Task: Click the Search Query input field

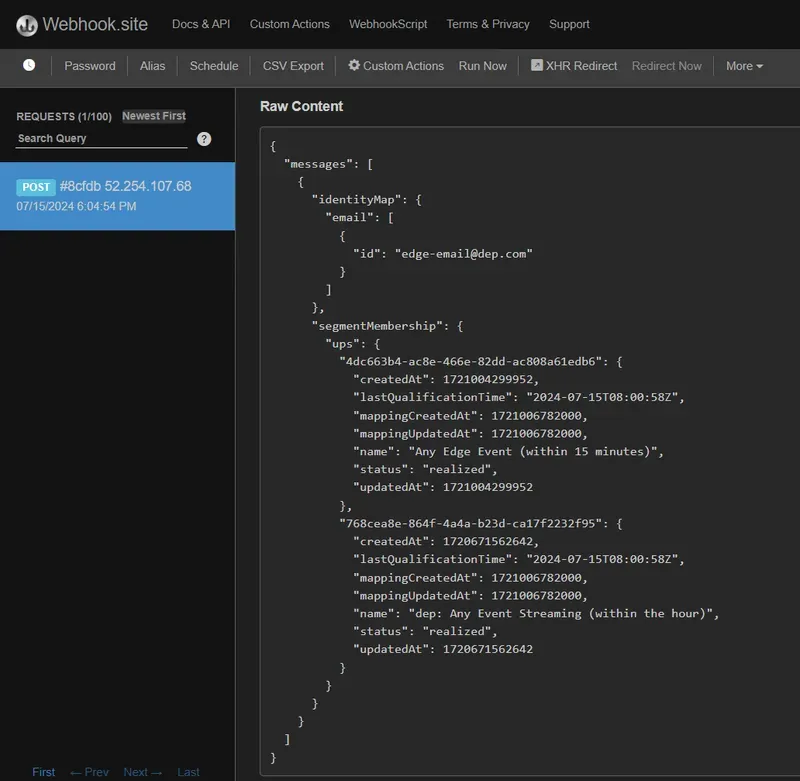Action: point(102,139)
